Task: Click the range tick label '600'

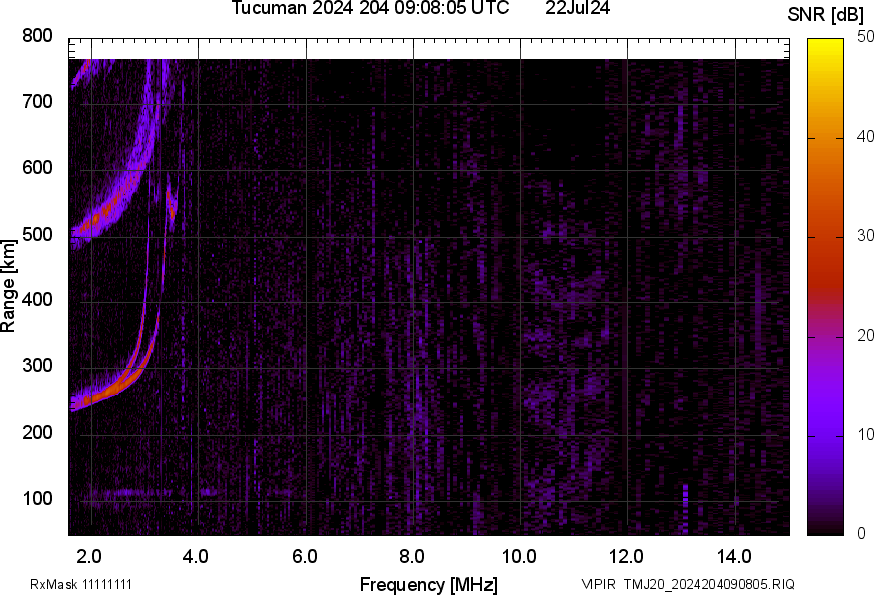Action: pyautogui.click(x=37, y=167)
